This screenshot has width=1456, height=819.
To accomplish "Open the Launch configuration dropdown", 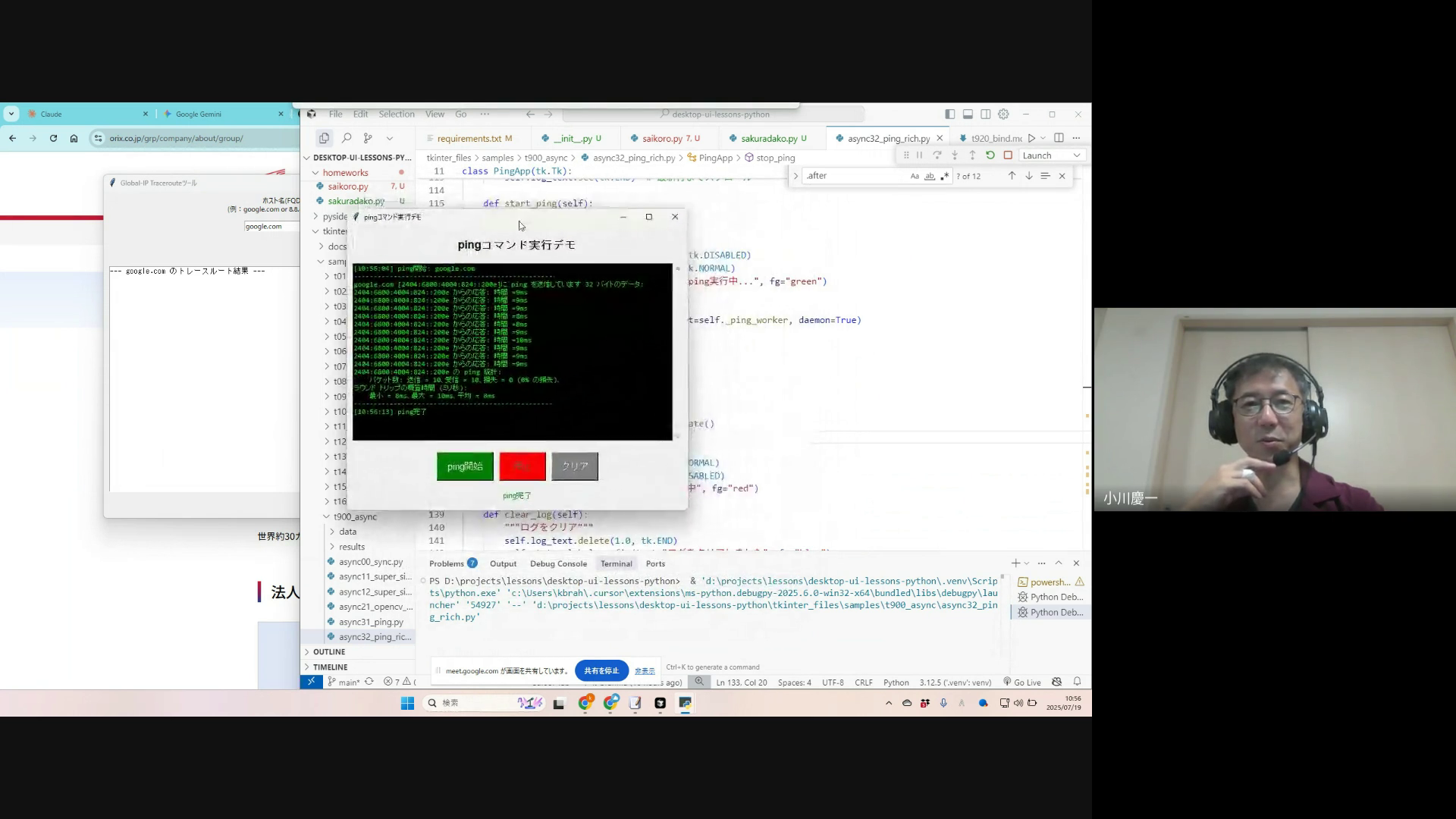I will 1051,155.
